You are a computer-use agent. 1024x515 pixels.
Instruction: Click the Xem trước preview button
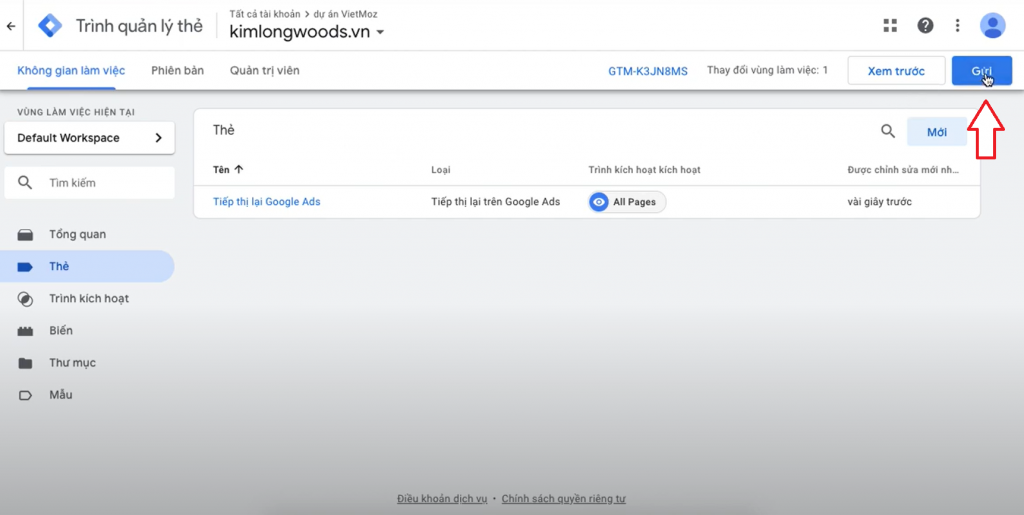896,70
